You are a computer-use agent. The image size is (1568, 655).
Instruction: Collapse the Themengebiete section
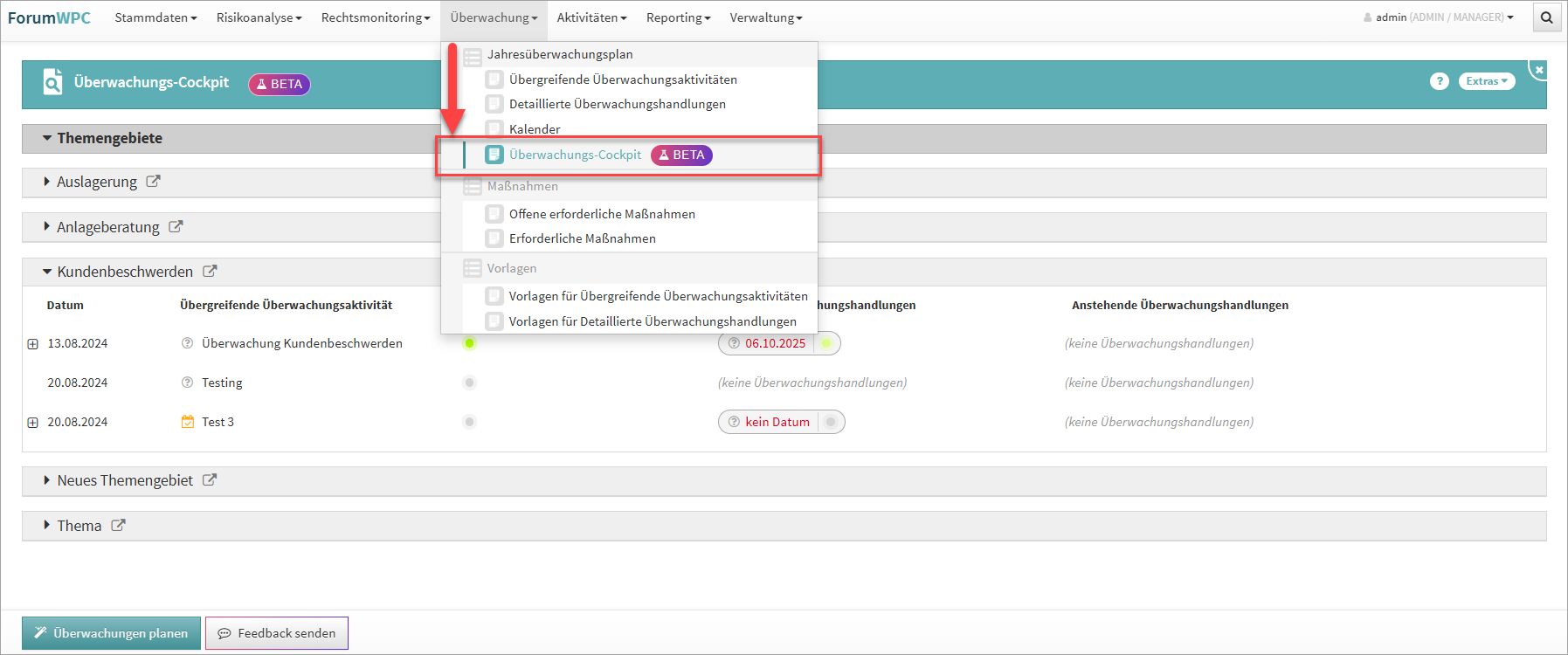(x=47, y=138)
